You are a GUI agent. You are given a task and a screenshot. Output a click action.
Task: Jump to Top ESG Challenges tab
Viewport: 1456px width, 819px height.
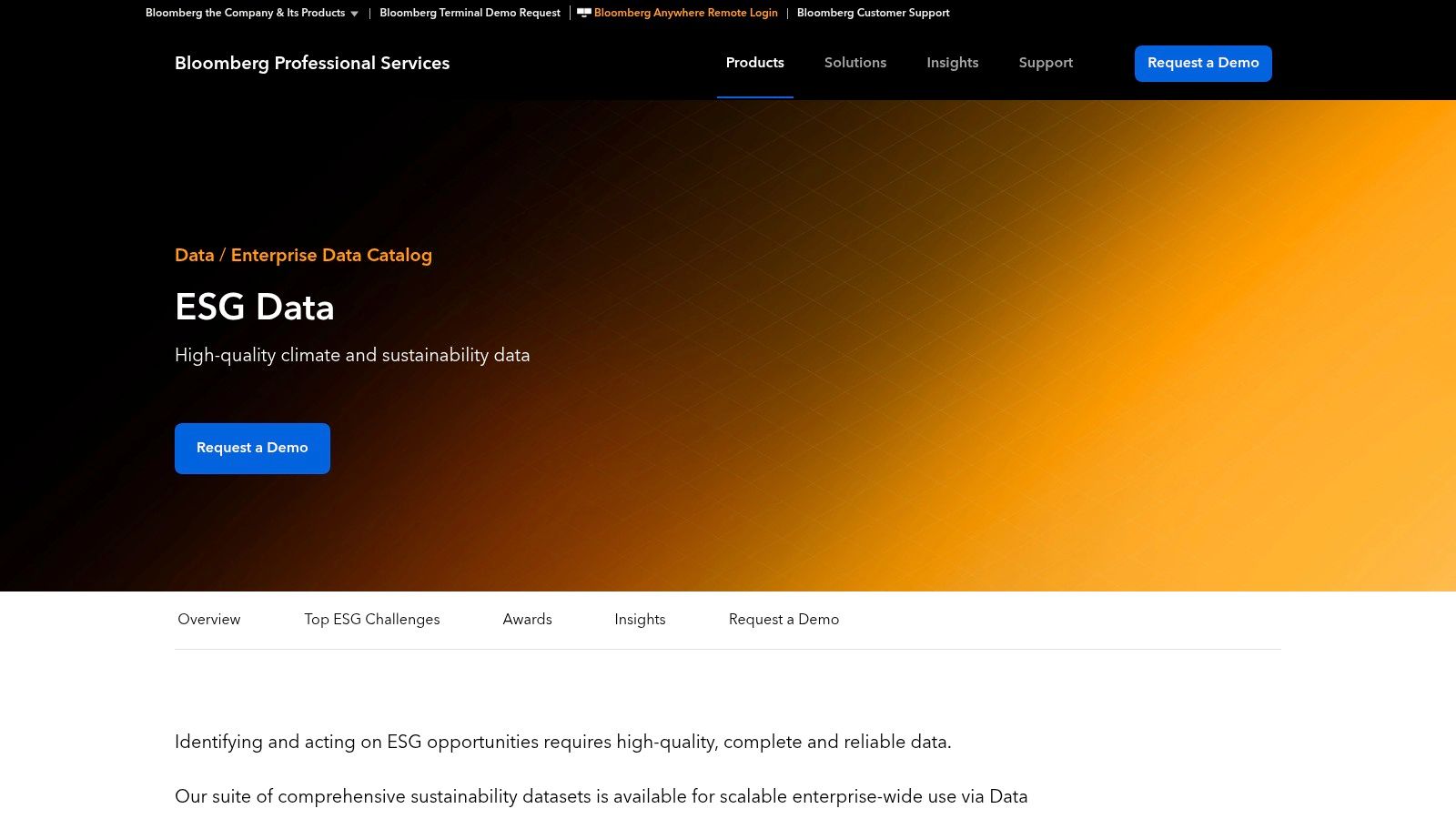372,620
